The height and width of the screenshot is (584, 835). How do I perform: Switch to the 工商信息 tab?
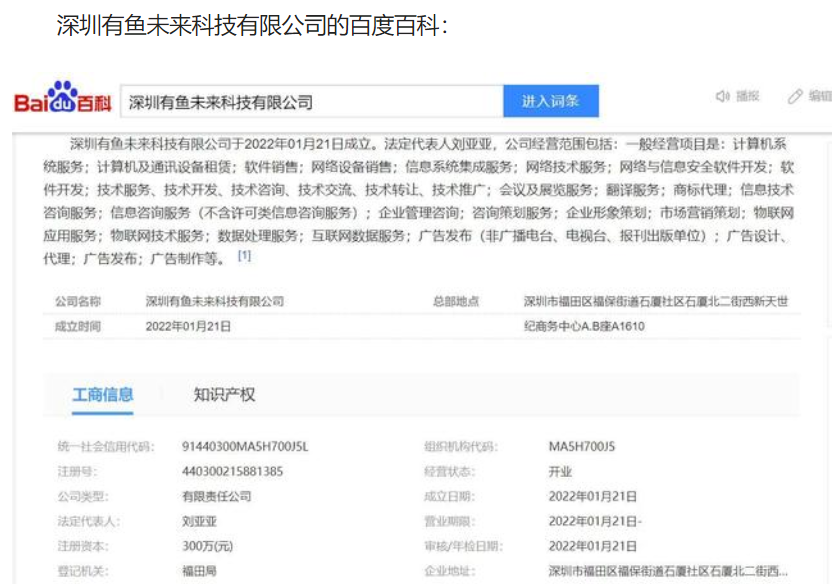(103, 395)
